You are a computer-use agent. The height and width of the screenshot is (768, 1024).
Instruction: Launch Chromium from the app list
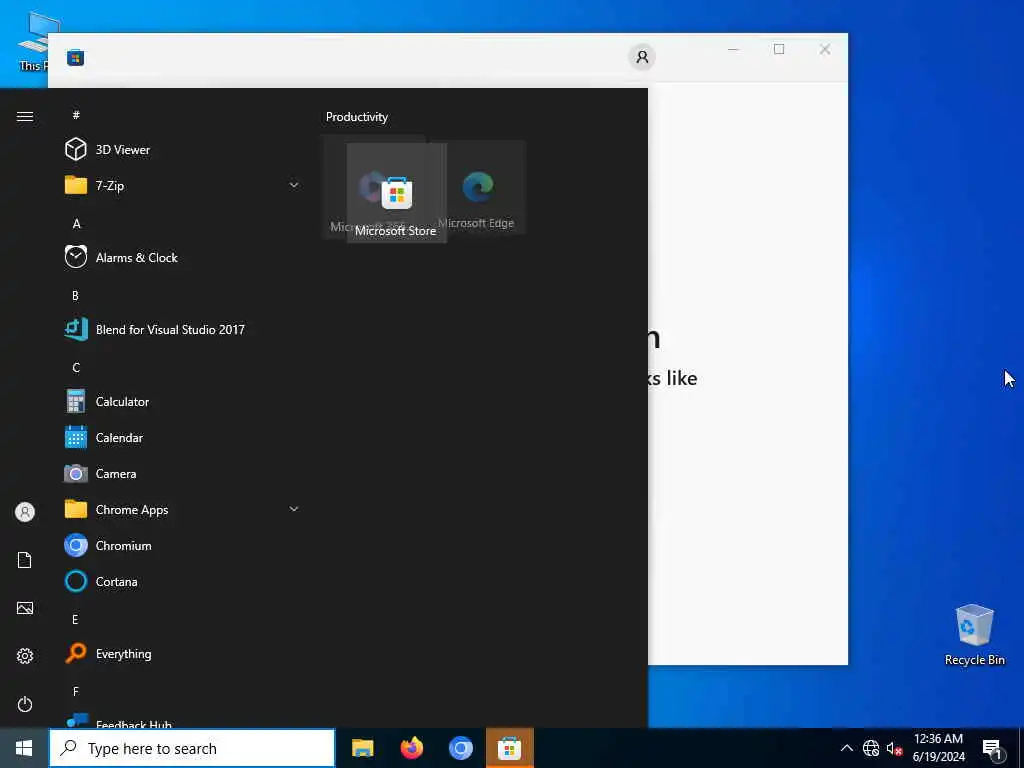(x=183, y=545)
